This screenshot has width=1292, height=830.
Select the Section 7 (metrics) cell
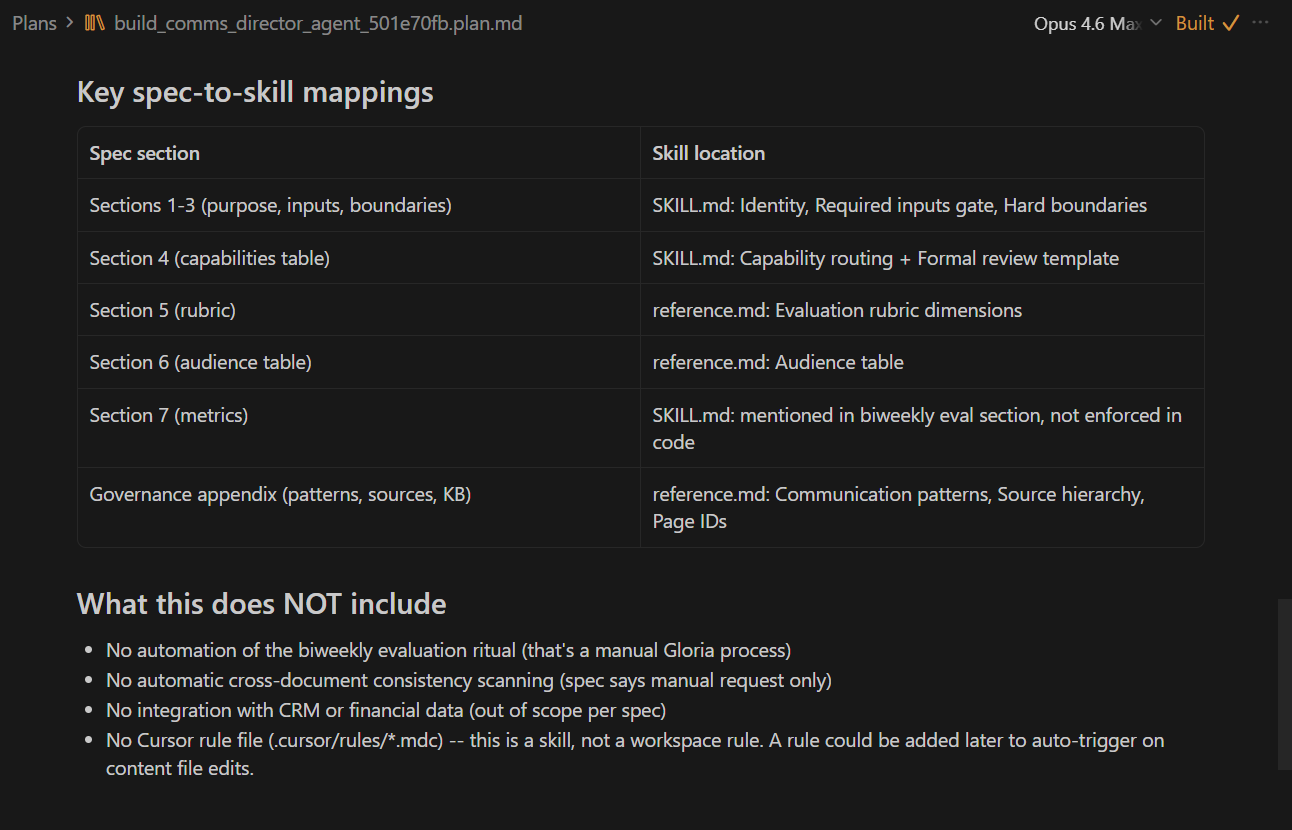click(x=169, y=415)
